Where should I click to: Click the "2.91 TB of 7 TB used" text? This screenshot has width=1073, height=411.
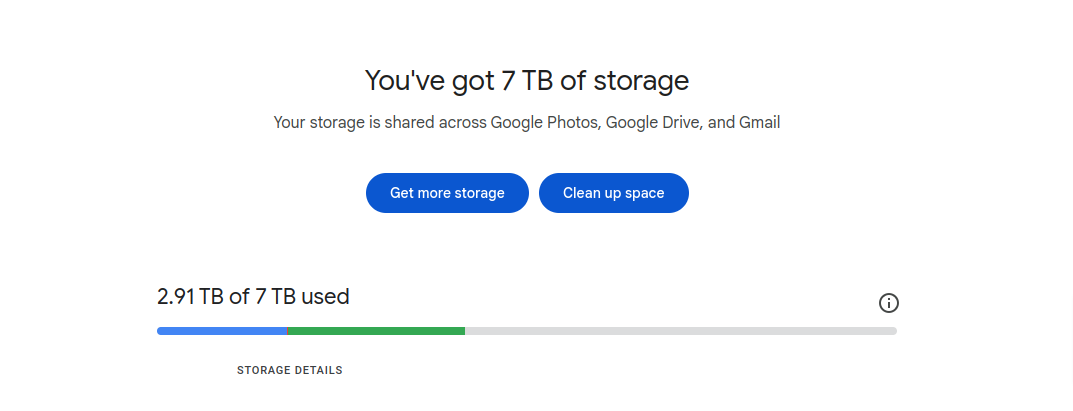point(253,297)
